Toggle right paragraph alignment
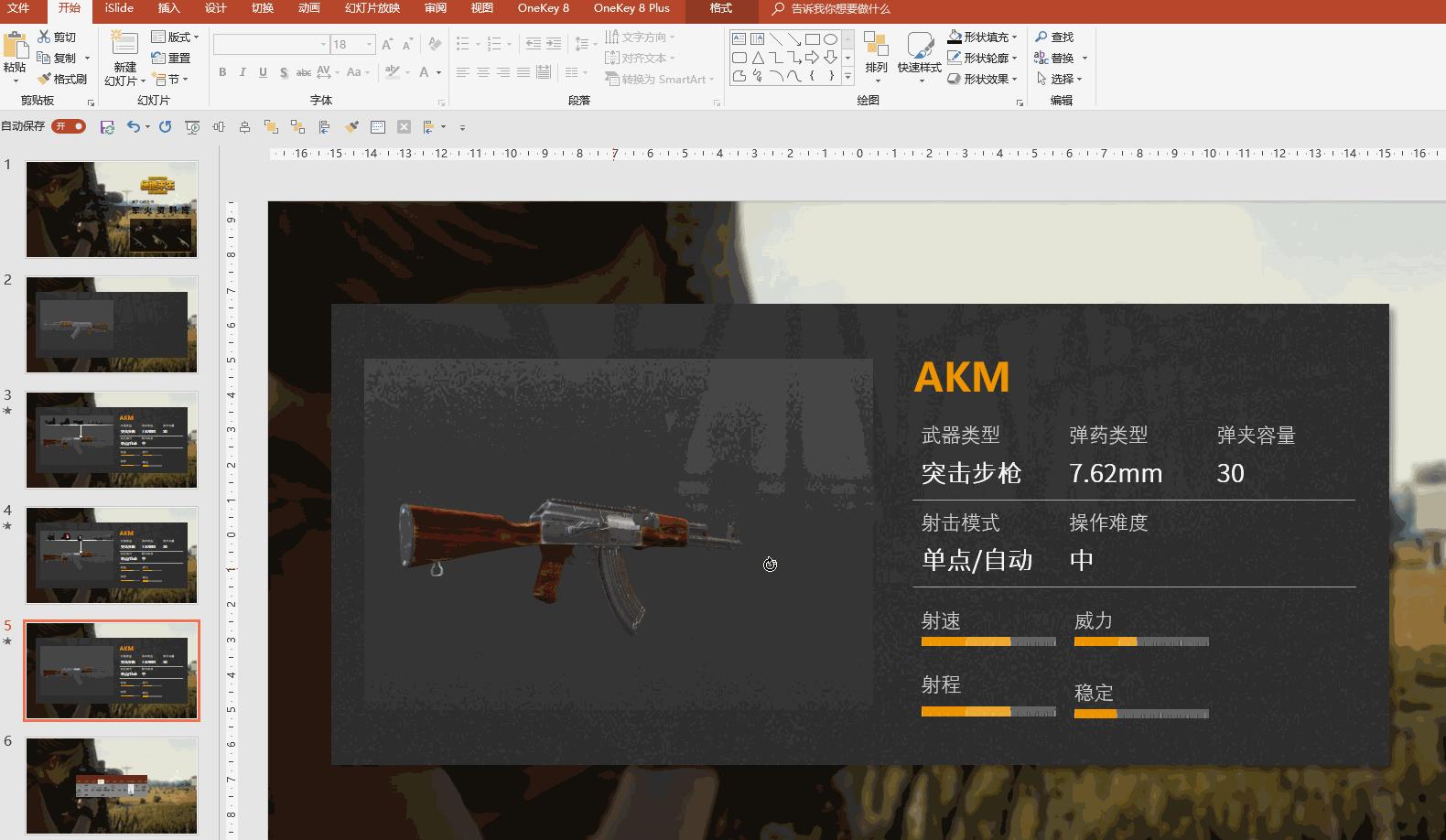Screen dimensions: 1446x840 (x=503, y=72)
